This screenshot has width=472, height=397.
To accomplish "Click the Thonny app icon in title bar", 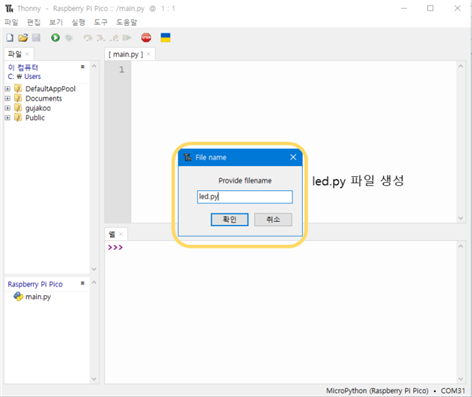I will [x=9, y=8].
